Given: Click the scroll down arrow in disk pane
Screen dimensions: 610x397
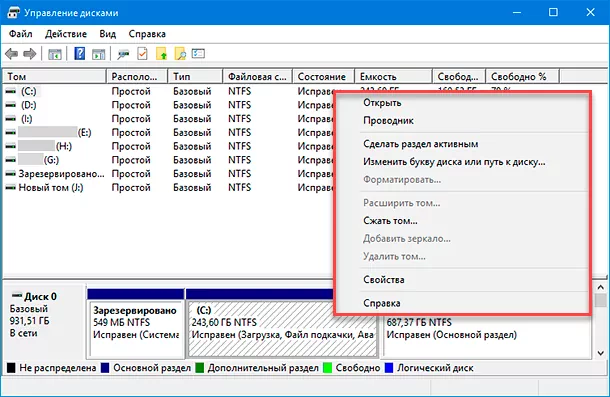Looking at the screenshot, I should (x=601, y=353).
